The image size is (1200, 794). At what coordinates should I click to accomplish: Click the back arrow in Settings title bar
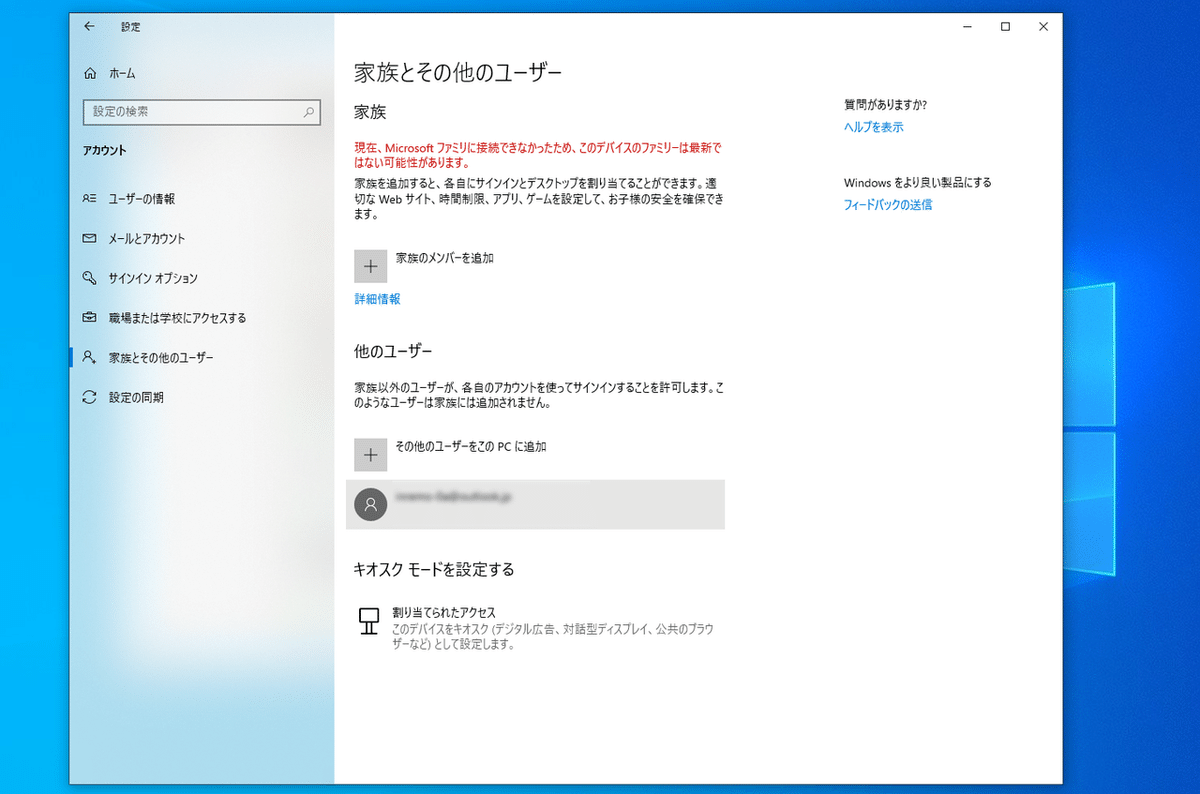89,27
